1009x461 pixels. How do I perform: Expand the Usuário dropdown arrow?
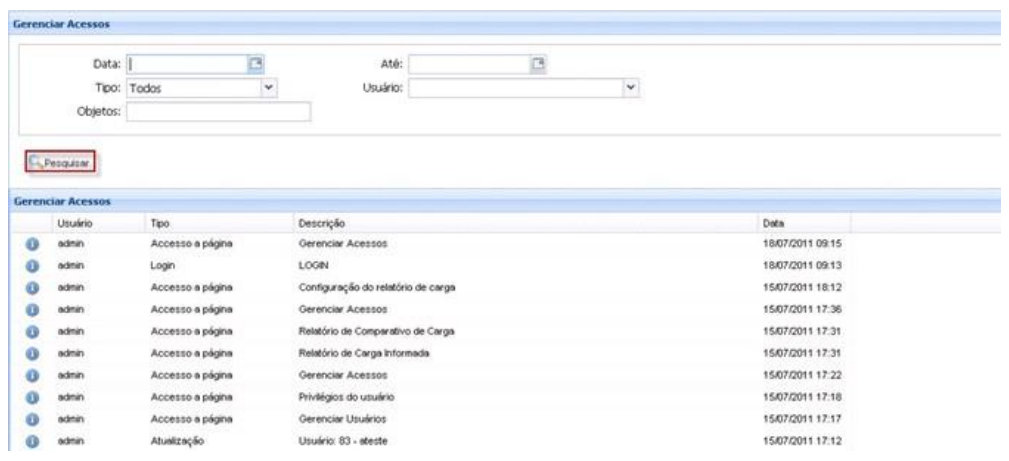[x=630, y=88]
